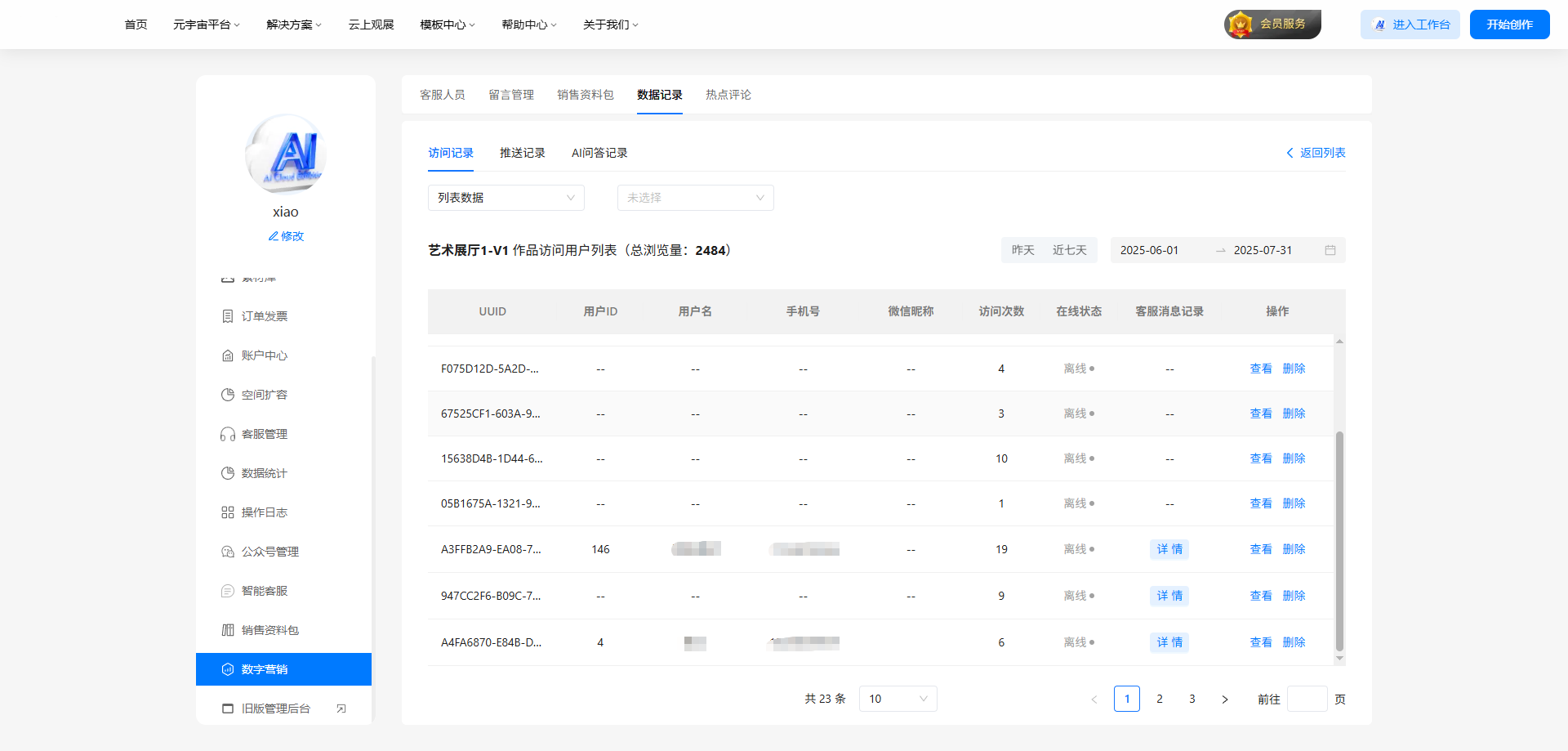Switch to the 热点评论 tab
This screenshot has width=1568, height=751.
(728, 95)
